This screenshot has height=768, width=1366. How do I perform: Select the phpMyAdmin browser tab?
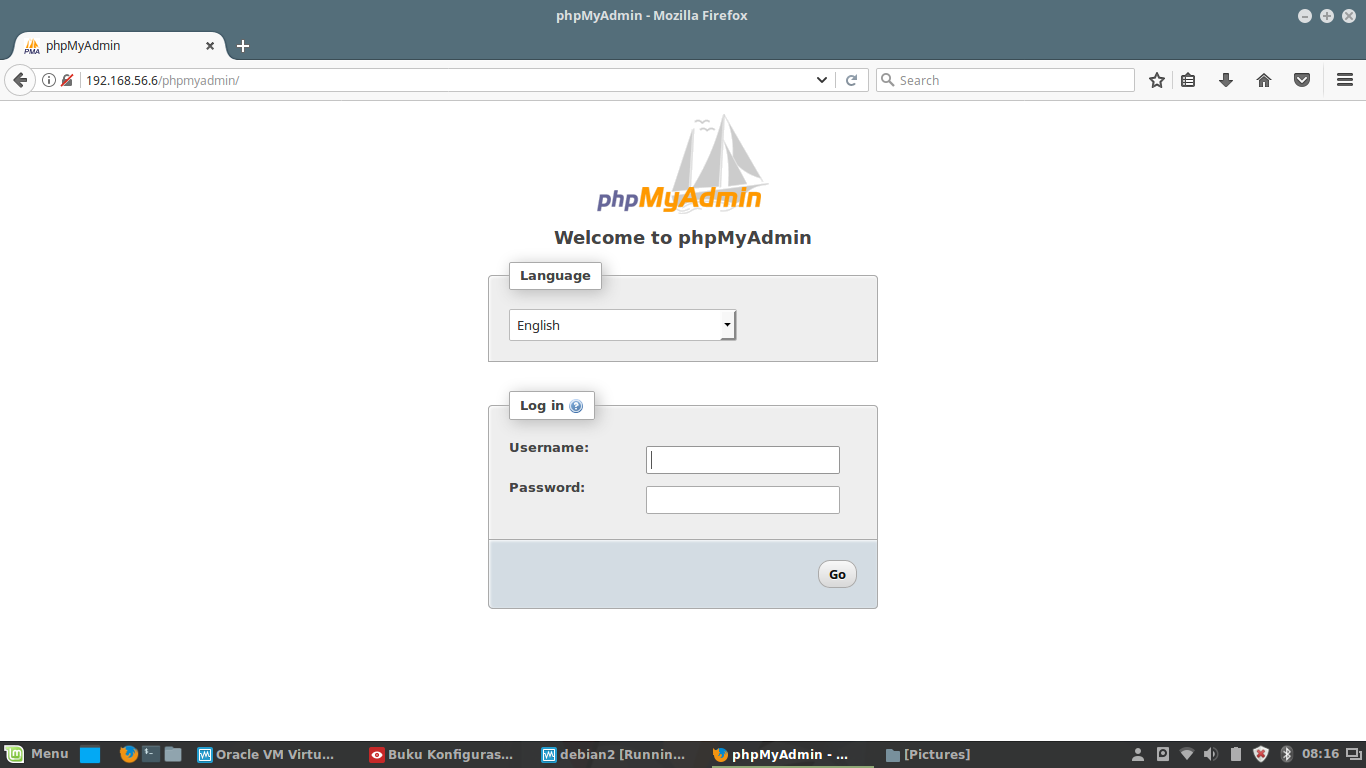coord(120,46)
